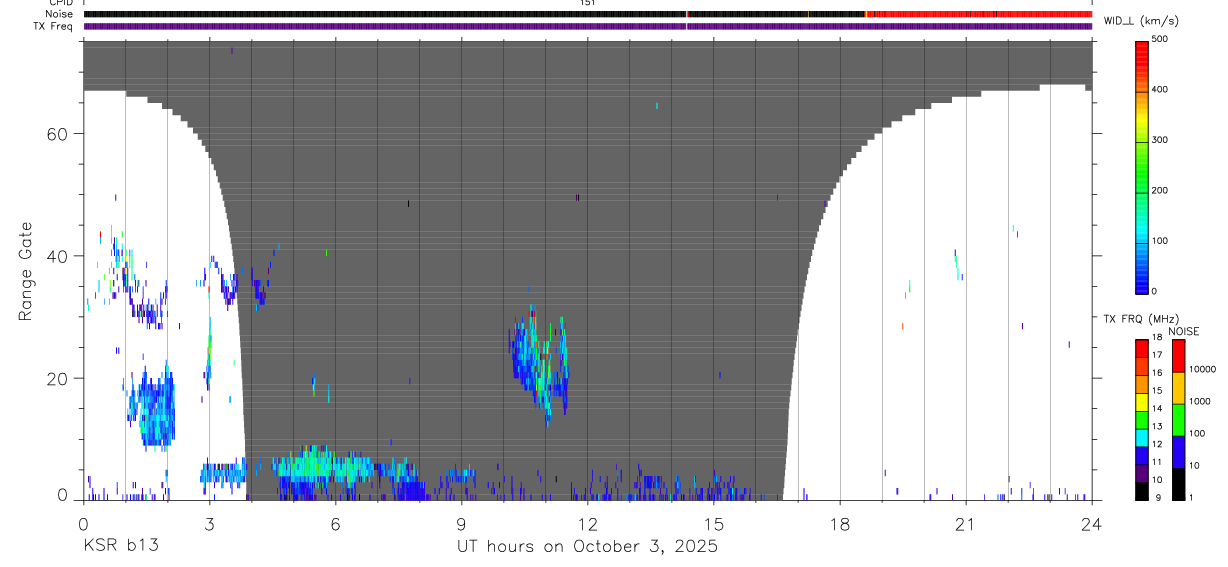Click the large scatter cluster near 11 UT, gate 25
Screen dimensions: 1228x567
pos(540,365)
